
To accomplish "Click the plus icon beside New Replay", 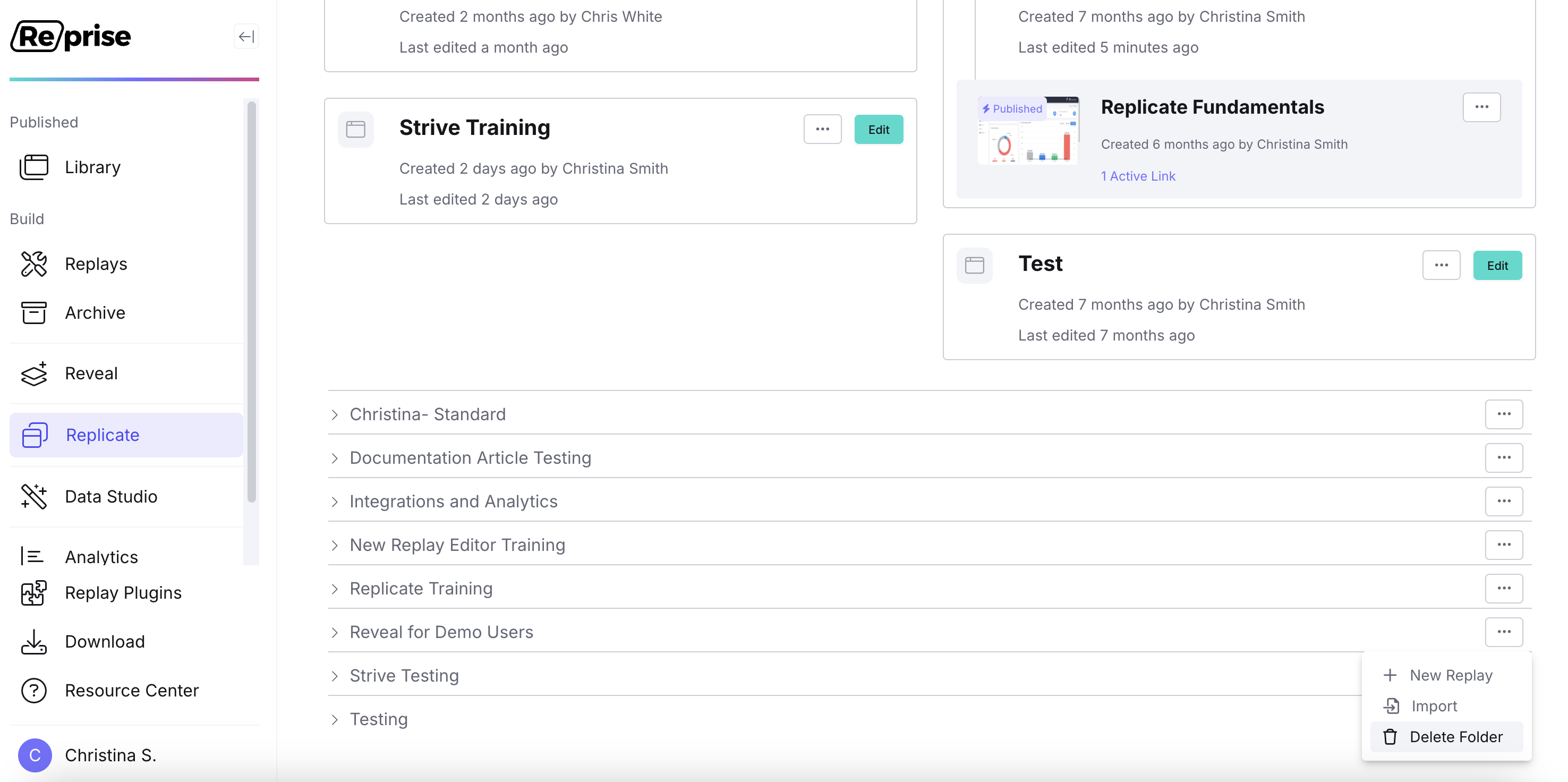I will [1390, 675].
